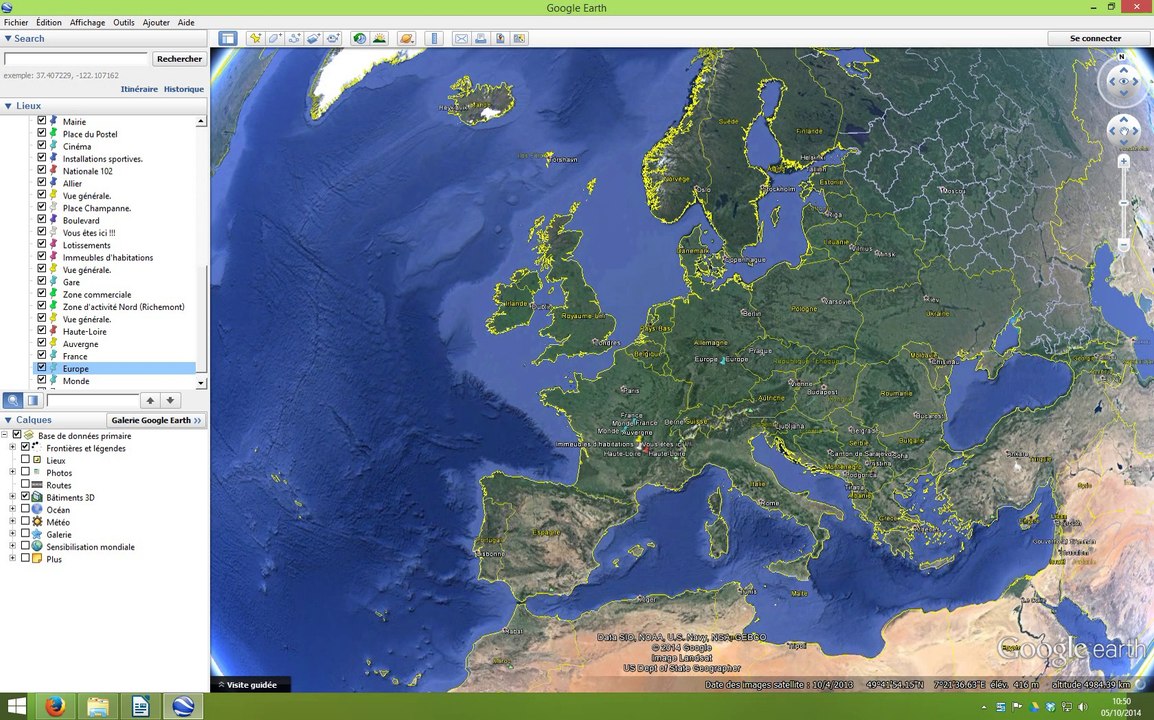
Task: Open Firefox from the taskbar
Action: pyautogui.click(x=55, y=707)
